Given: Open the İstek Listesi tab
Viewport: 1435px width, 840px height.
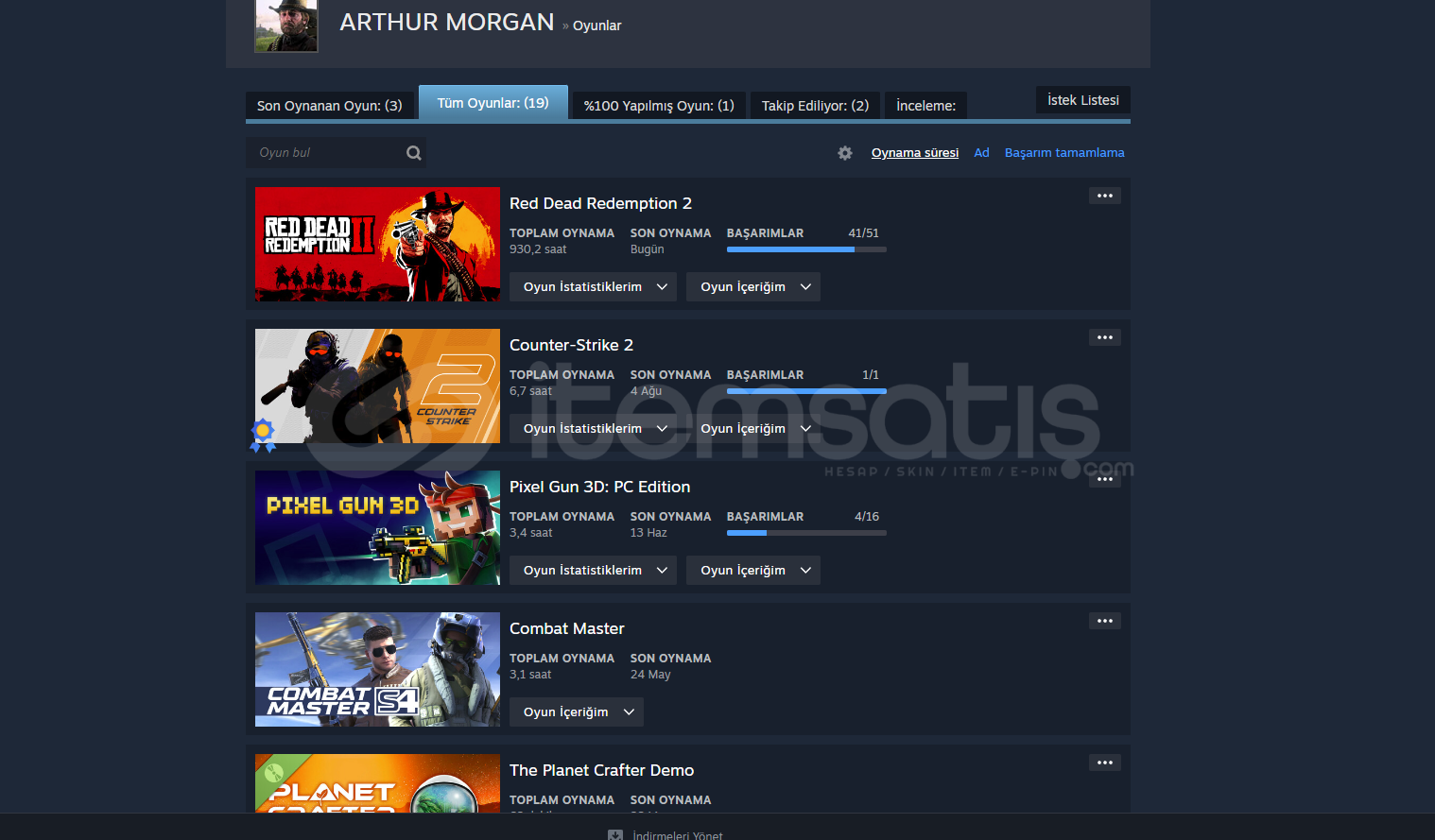Looking at the screenshot, I should 1083,100.
